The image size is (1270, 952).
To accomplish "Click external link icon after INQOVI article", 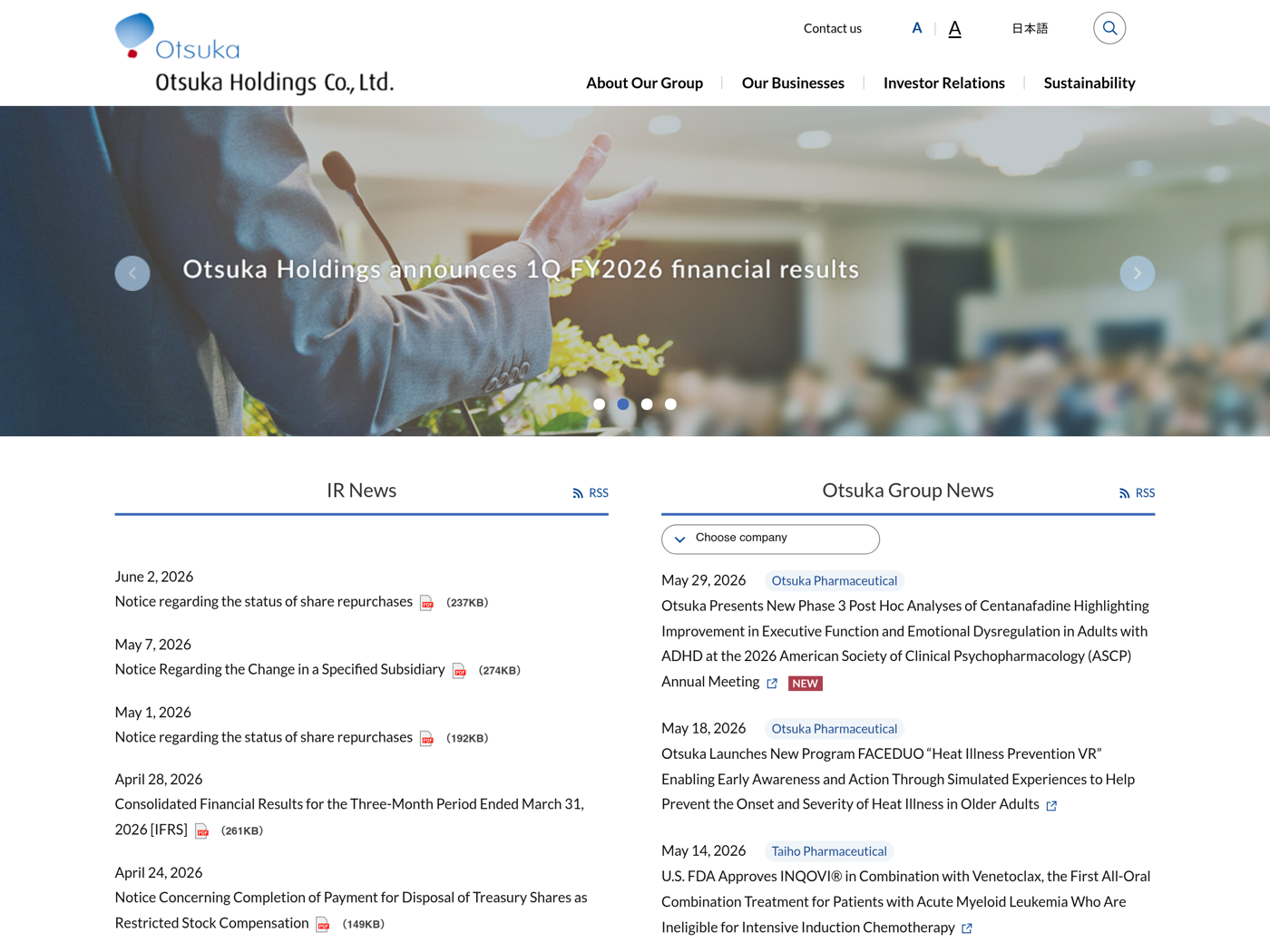I will [x=967, y=928].
